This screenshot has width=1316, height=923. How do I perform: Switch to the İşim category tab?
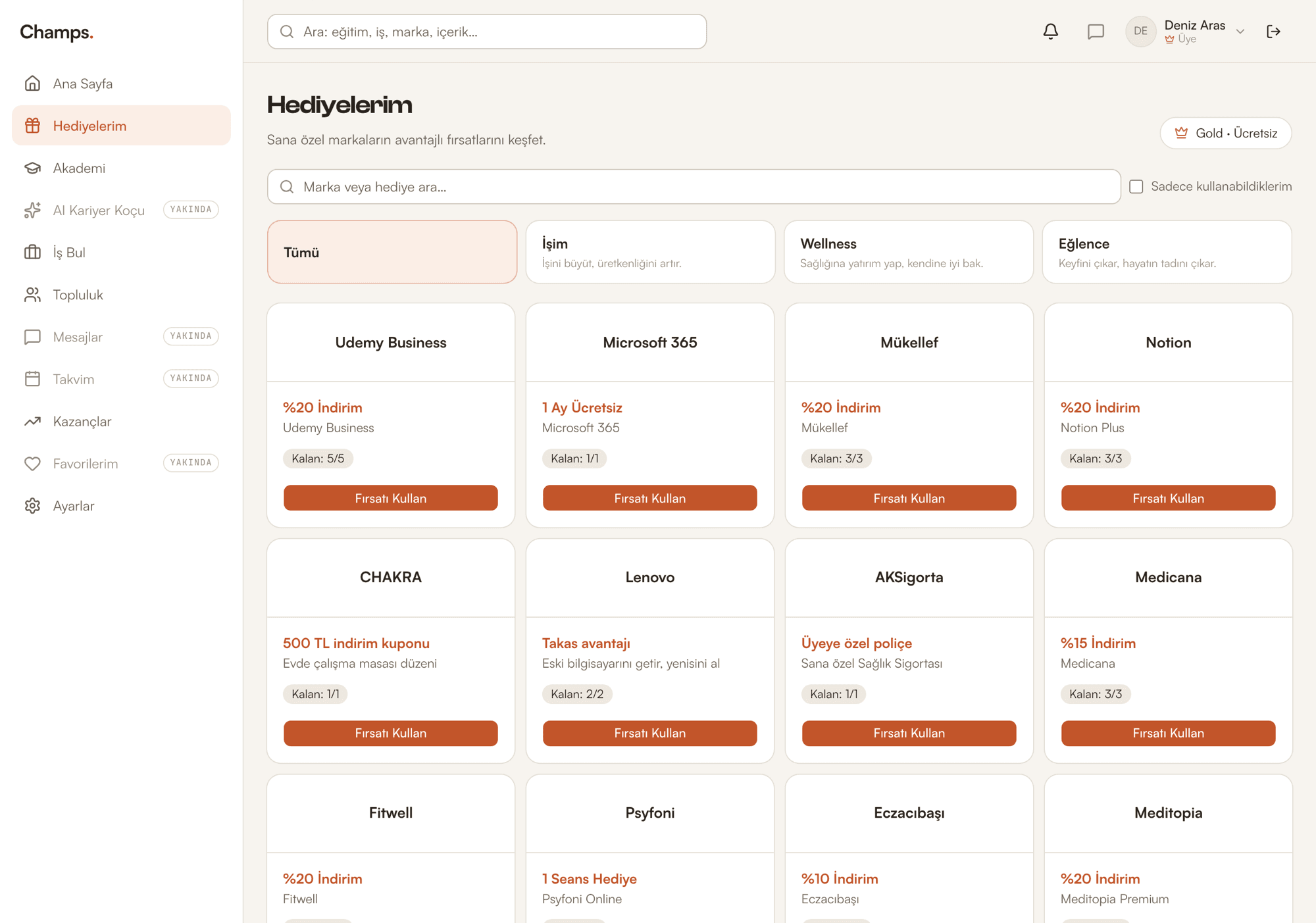click(x=651, y=252)
